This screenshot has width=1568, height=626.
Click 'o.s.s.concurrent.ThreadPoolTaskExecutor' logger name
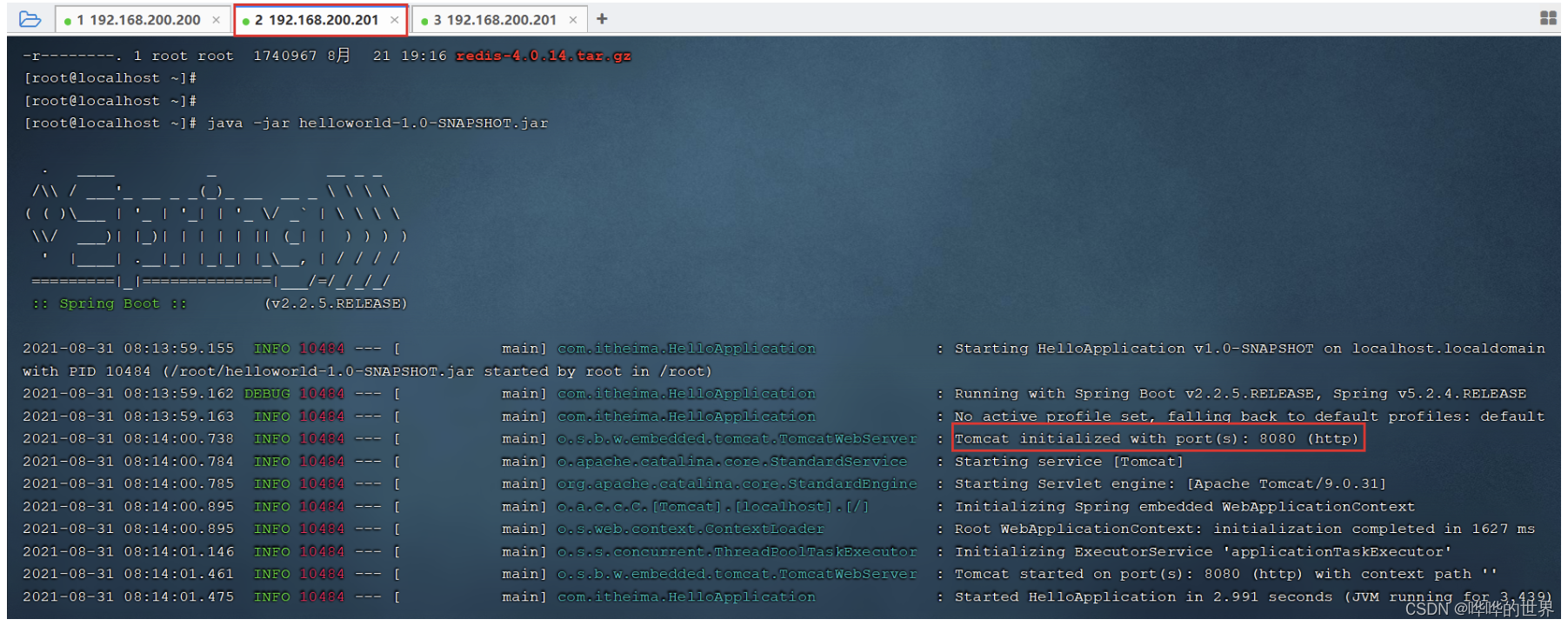737,551
